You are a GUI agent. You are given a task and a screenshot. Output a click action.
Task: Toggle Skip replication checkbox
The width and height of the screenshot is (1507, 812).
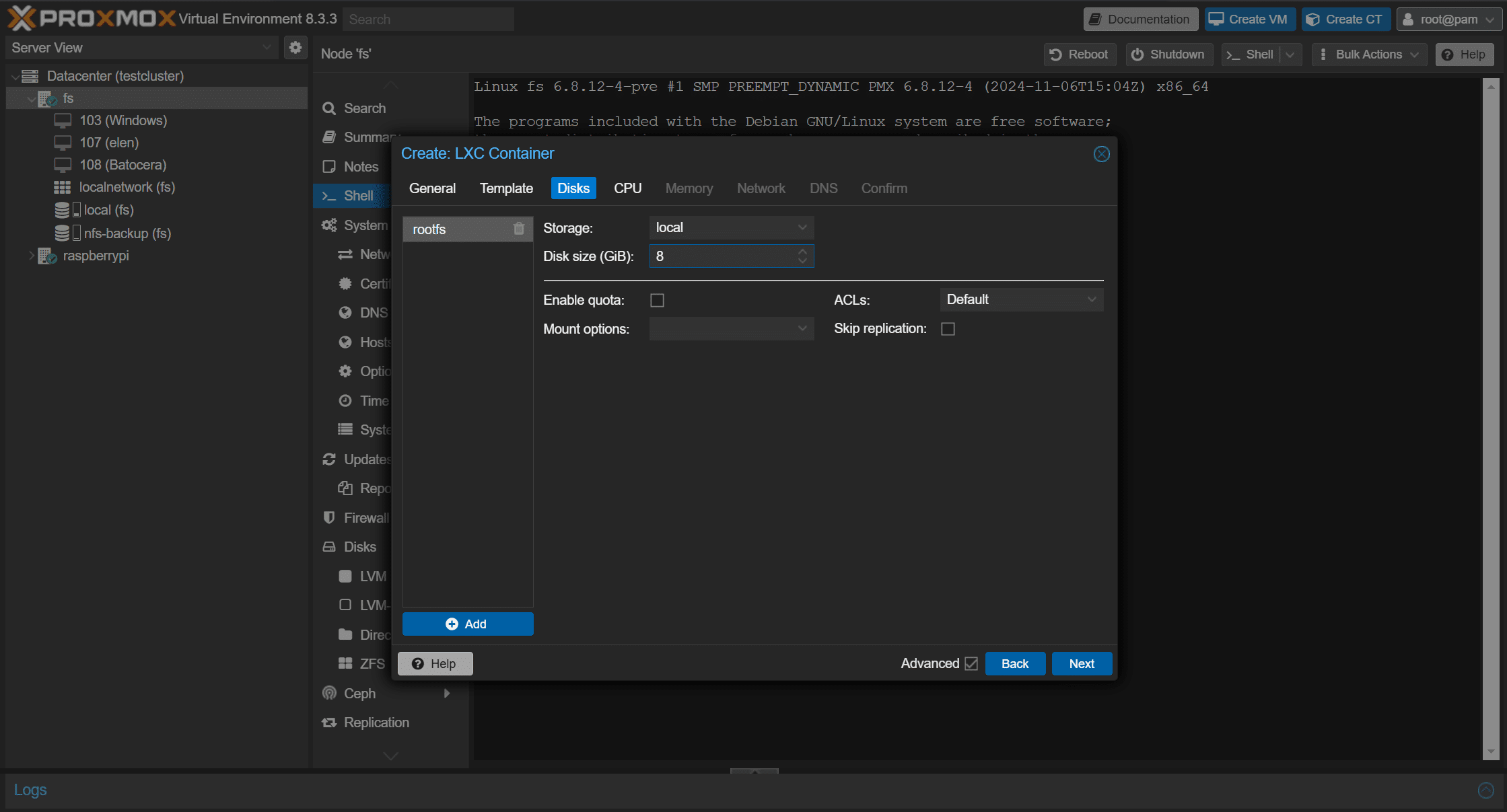point(948,328)
